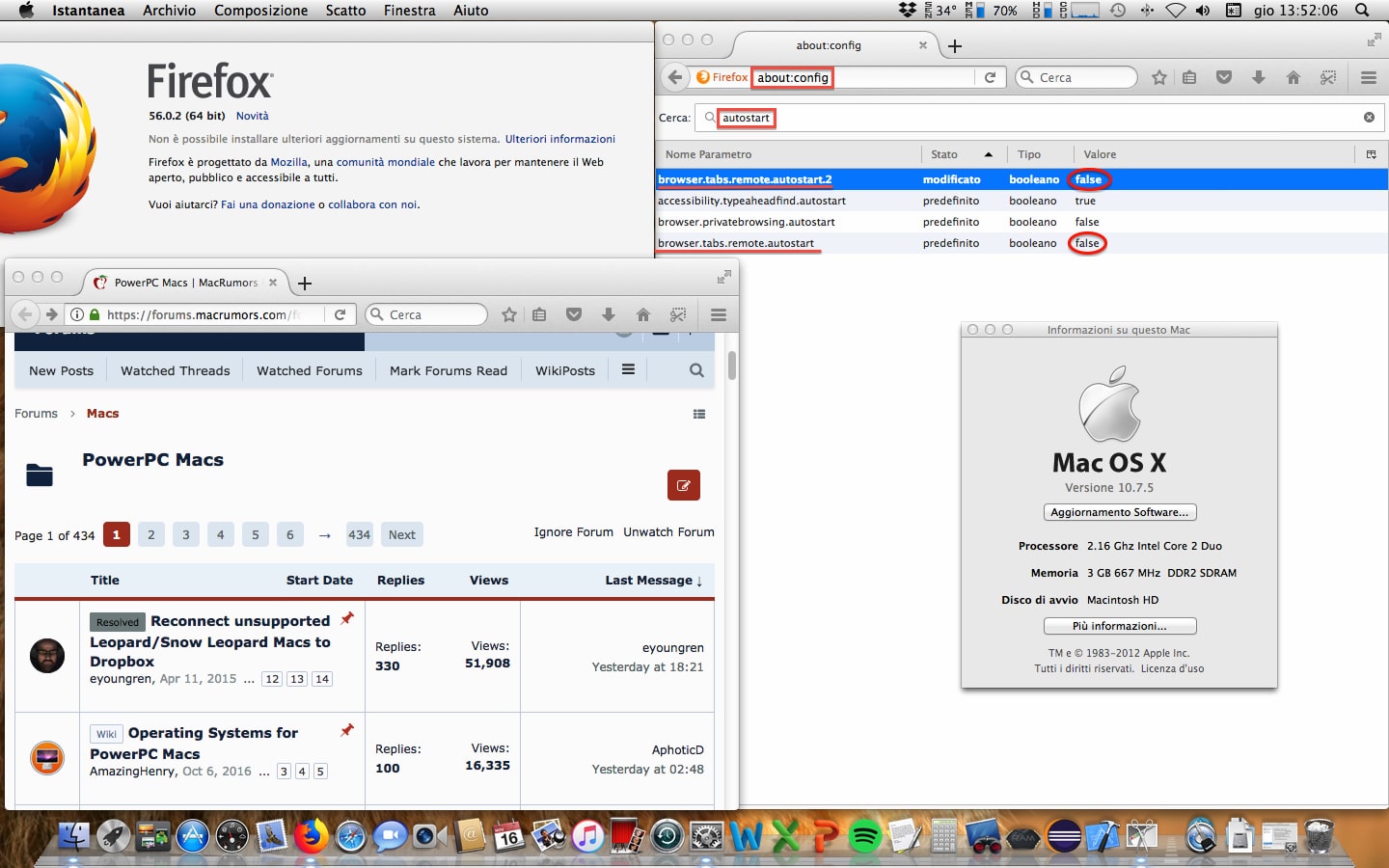Select browser.tabs.remote.autostart.2 row
Viewport: 1389px width, 868px height.
pos(1021,179)
